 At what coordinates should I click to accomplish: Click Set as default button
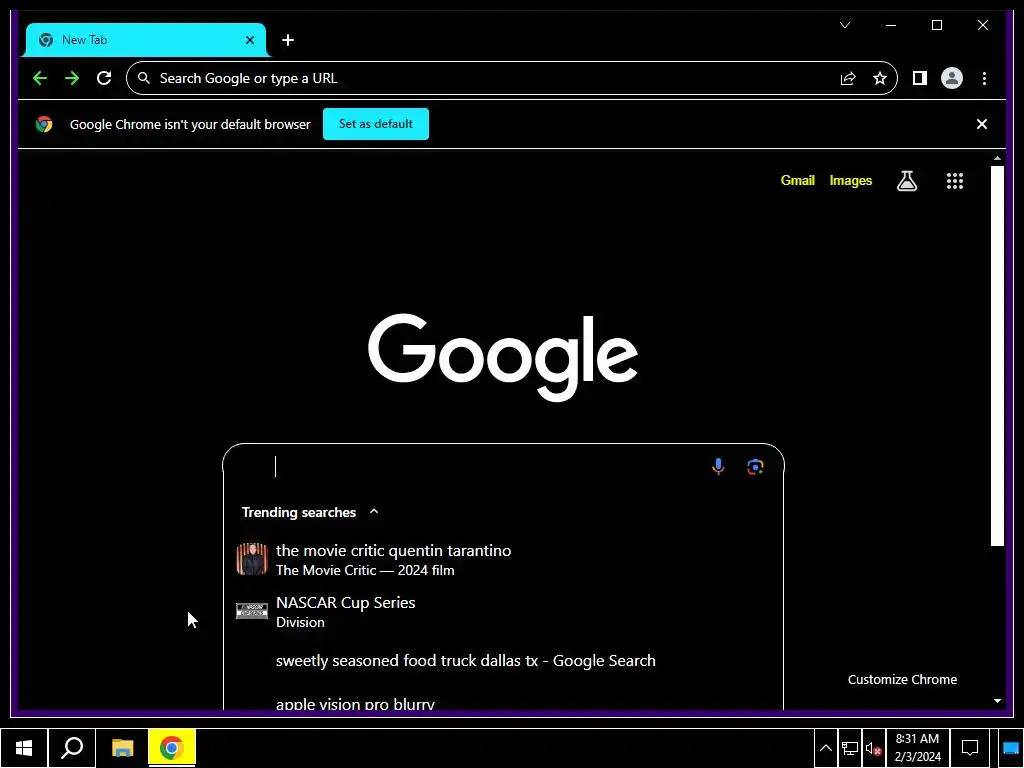(x=376, y=124)
